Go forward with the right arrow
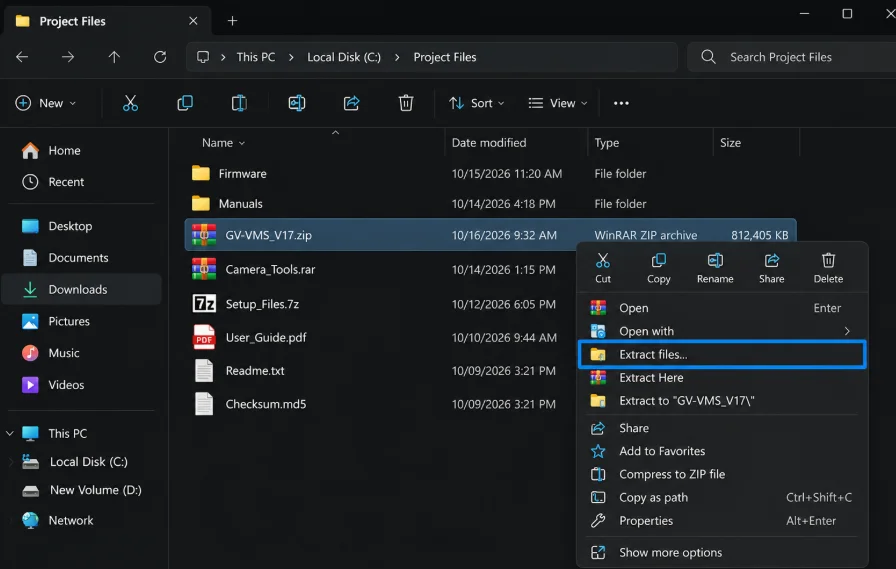This screenshot has width=896, height=569. pos(68,57)
